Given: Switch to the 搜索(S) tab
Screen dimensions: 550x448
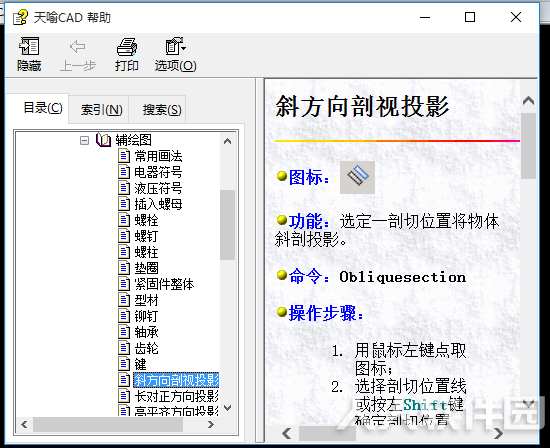Looking at the screenshot, I should pos(162,110).
